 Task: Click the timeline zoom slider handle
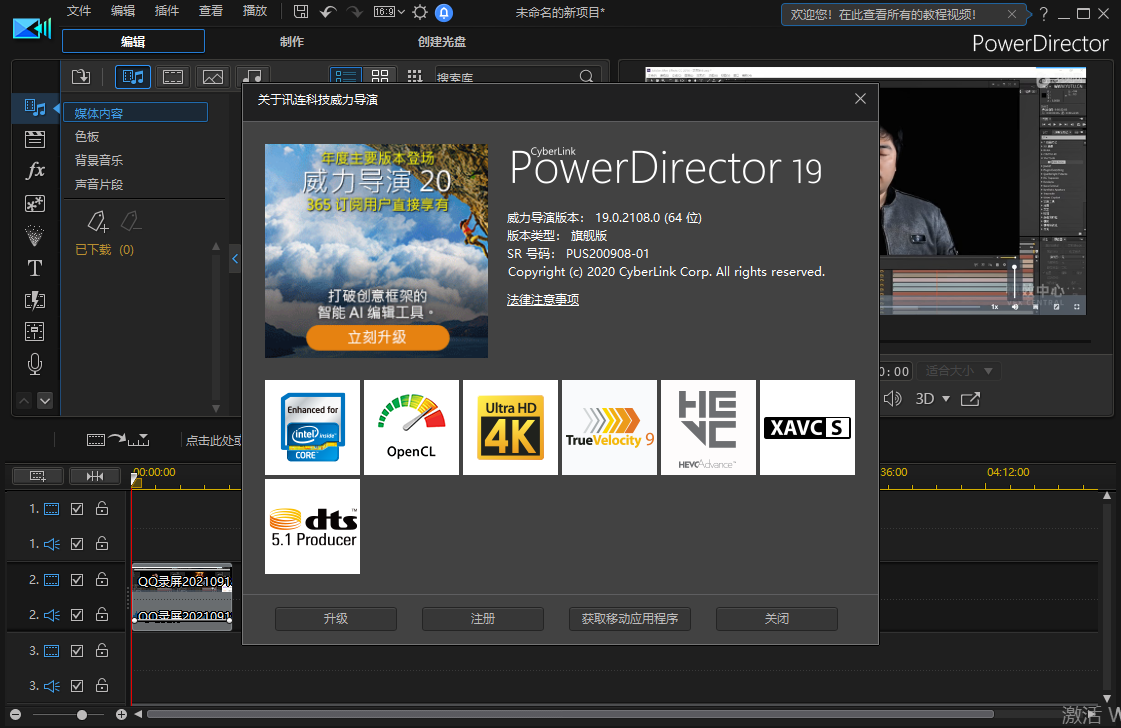tap(82, 714)
